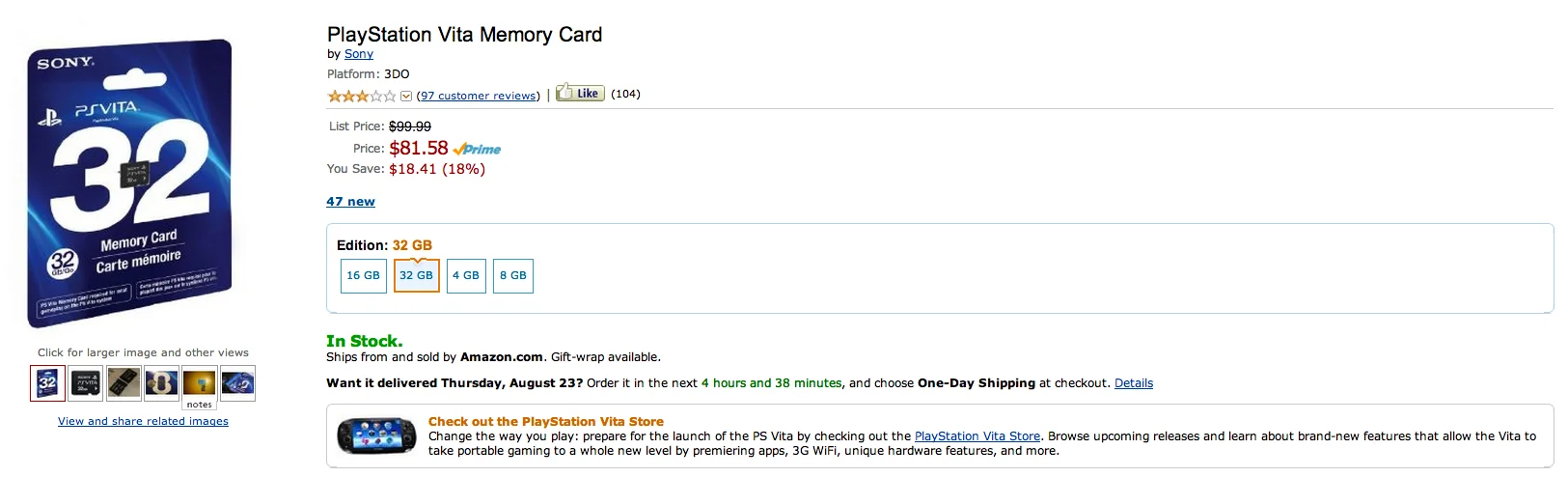
Task: Open the yellow notes thumbnail
Action: [x=200, y=385]
